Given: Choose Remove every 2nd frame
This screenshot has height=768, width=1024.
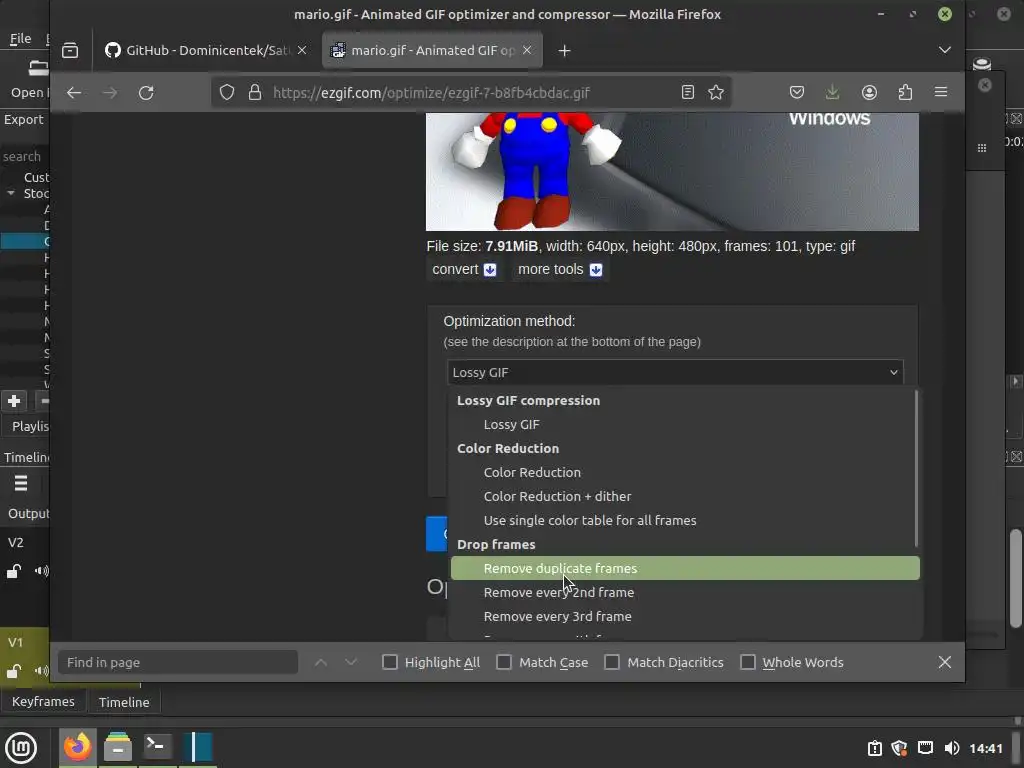Looking at the screenshot, I should click(685, 592).
